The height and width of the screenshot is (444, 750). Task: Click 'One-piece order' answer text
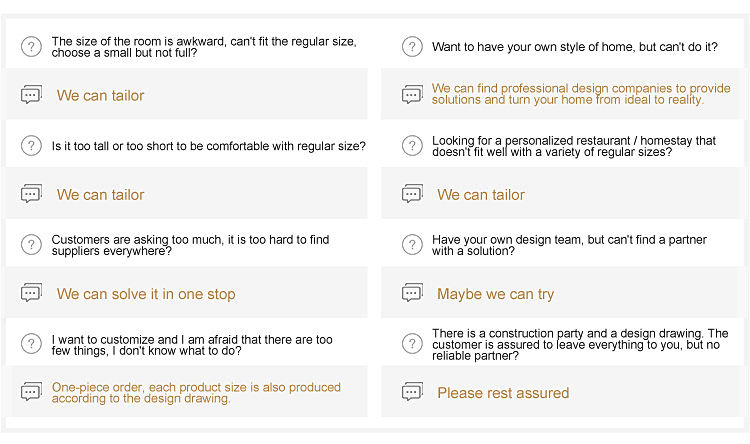(196, 392)
